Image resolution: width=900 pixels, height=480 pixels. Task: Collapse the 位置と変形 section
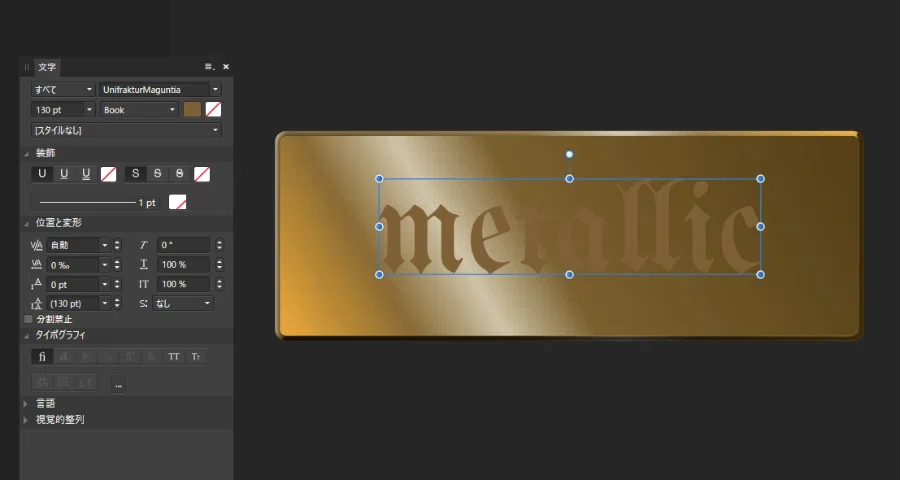coord(27,223)
